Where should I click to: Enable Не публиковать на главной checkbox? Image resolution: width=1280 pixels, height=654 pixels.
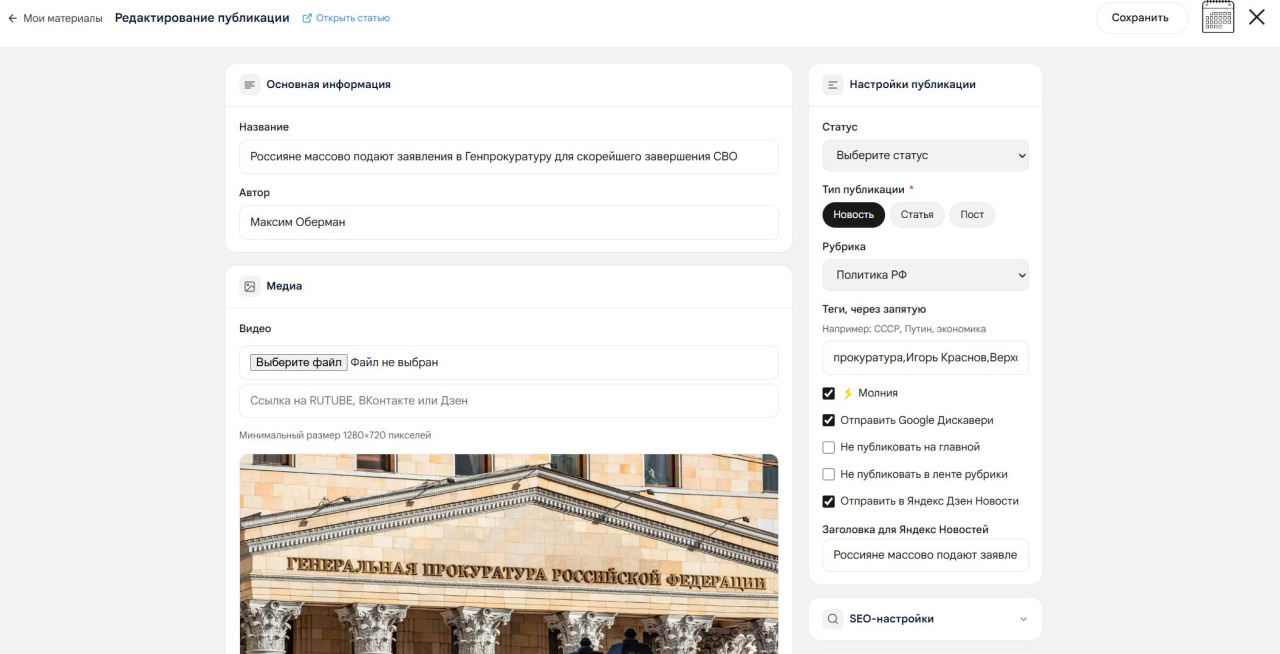(x=828, y=447)
